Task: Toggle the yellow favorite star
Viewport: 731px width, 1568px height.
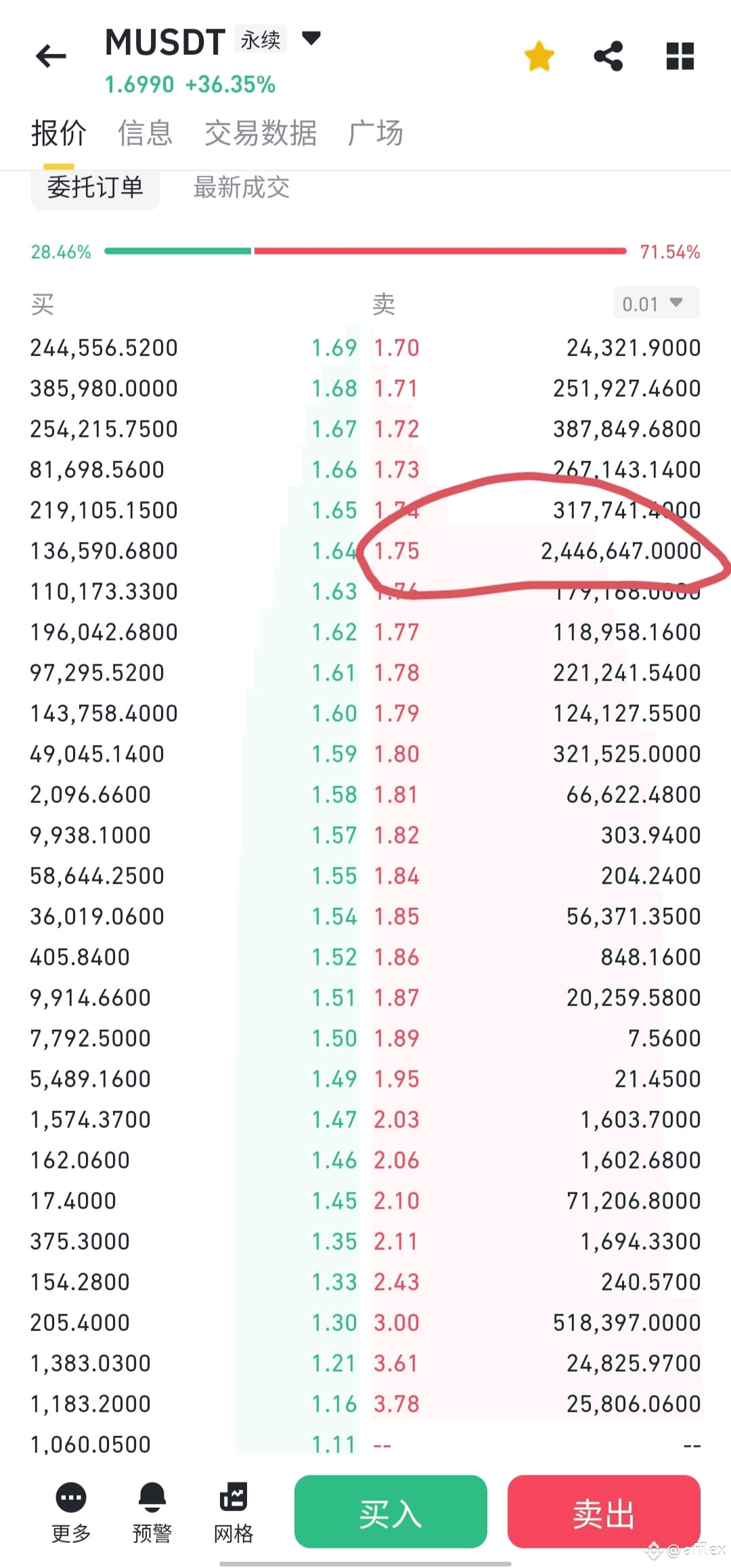Action: [x=539, y=56]
